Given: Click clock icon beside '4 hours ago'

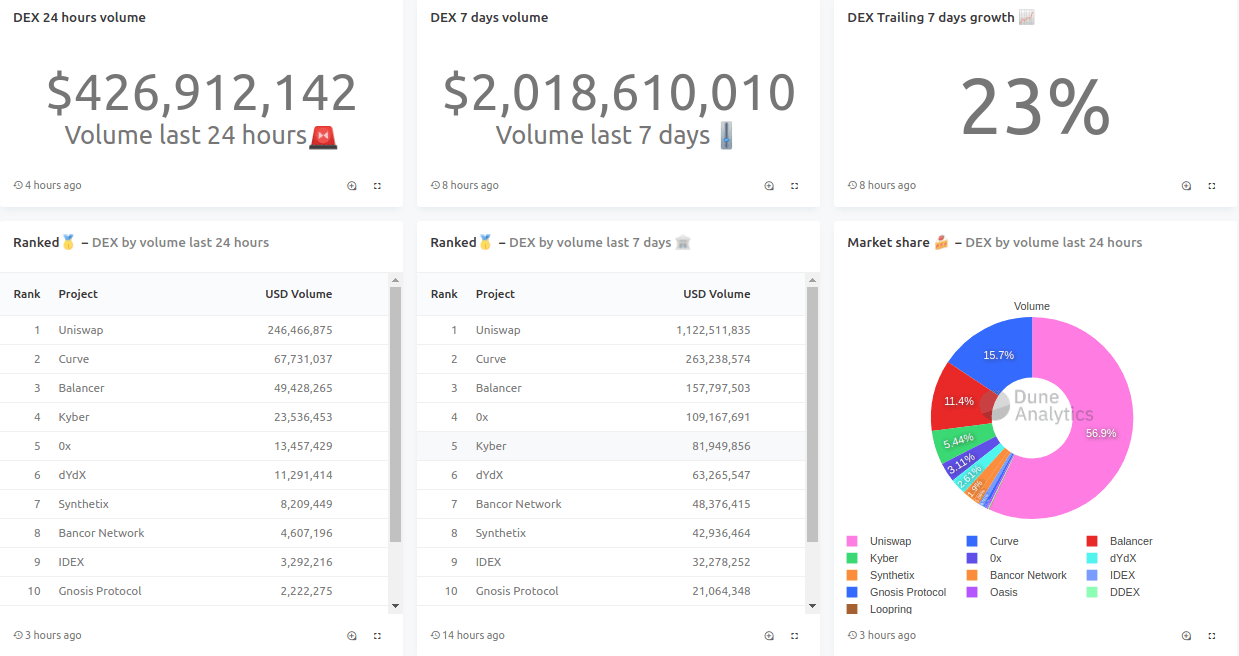Looking at the screenshot, I should [18, 186].
